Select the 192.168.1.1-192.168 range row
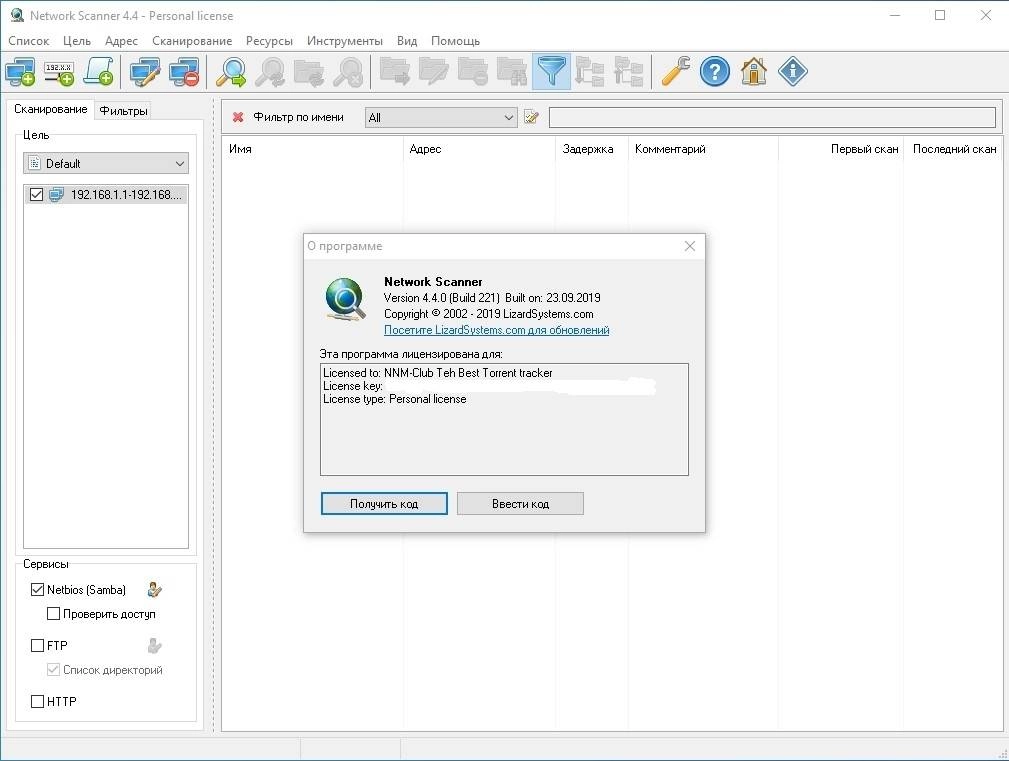The image size is (1009, 761). click(x=106, y=194)
